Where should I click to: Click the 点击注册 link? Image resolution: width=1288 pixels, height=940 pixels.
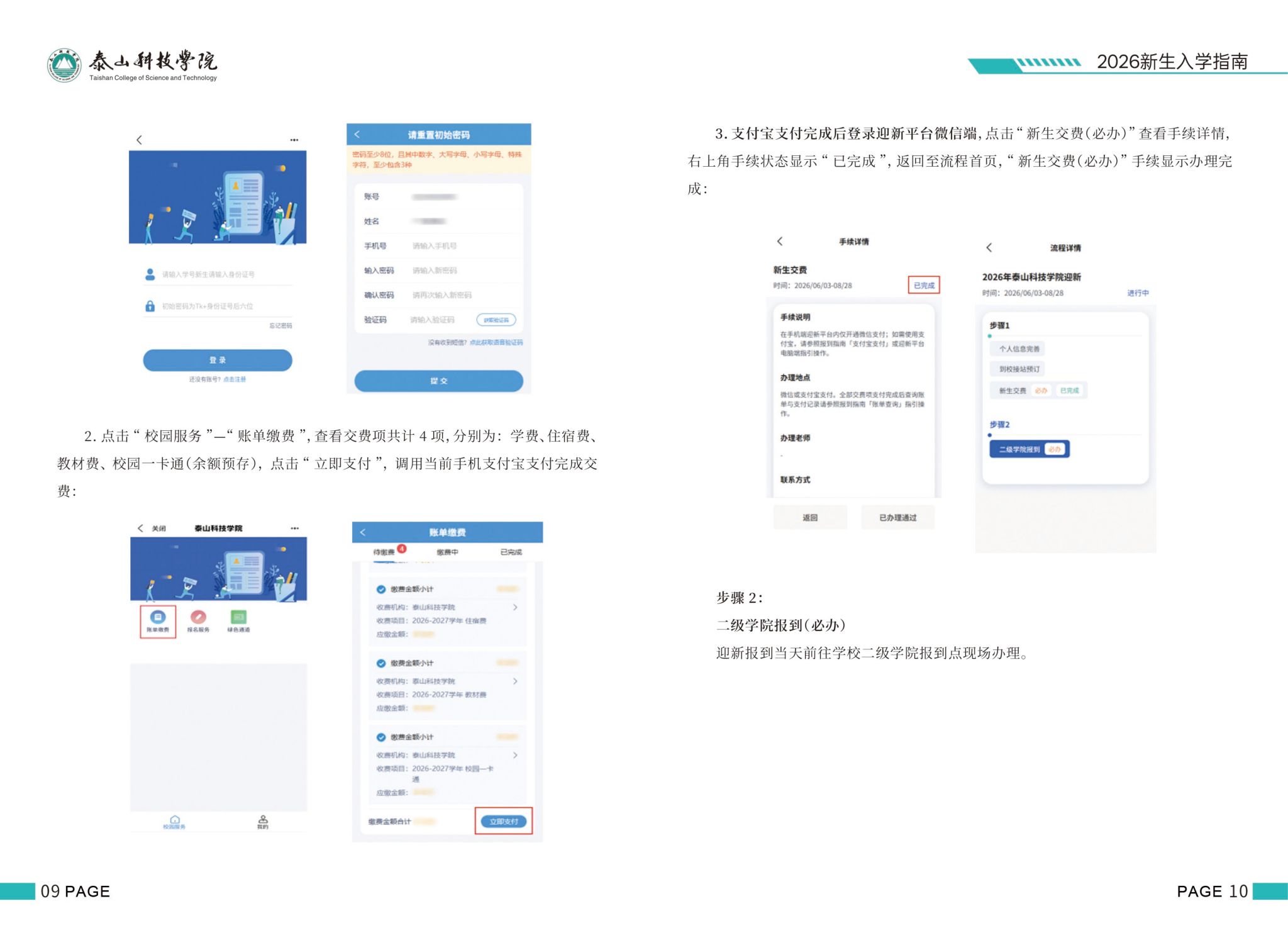[235, 379]
